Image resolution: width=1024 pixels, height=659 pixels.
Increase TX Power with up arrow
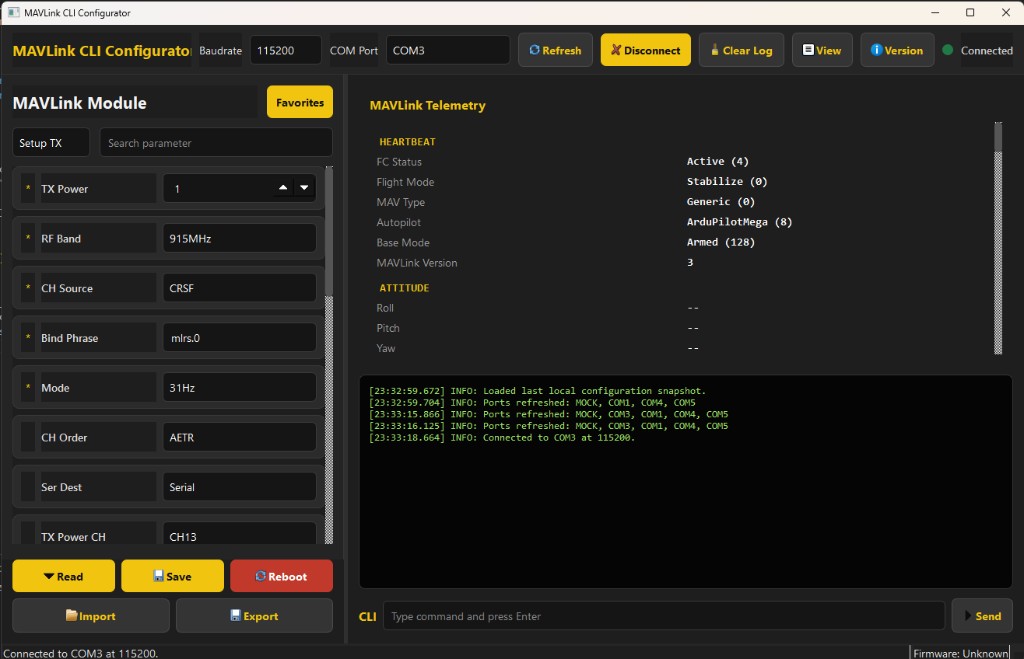point(283,188)
